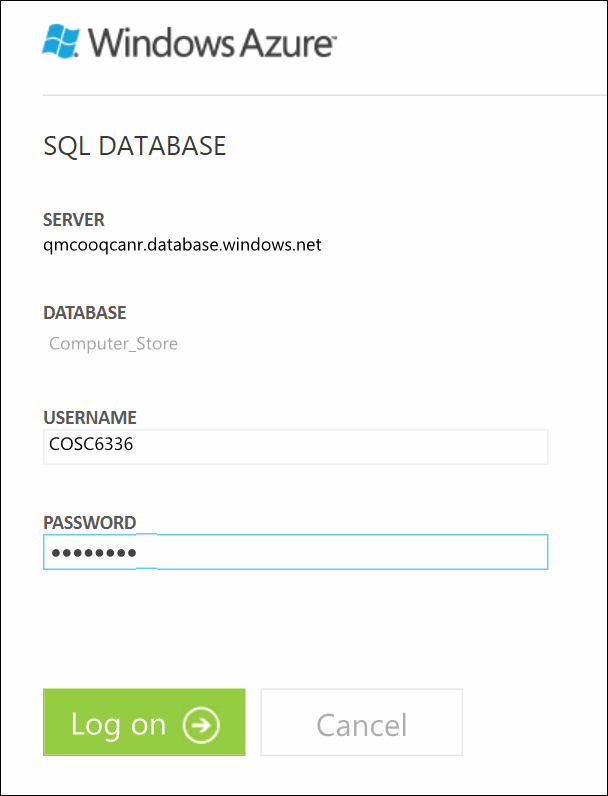Click the "Log on" text label
The width and height of the screenshot is (608, 796).
[x=118, y=724]
